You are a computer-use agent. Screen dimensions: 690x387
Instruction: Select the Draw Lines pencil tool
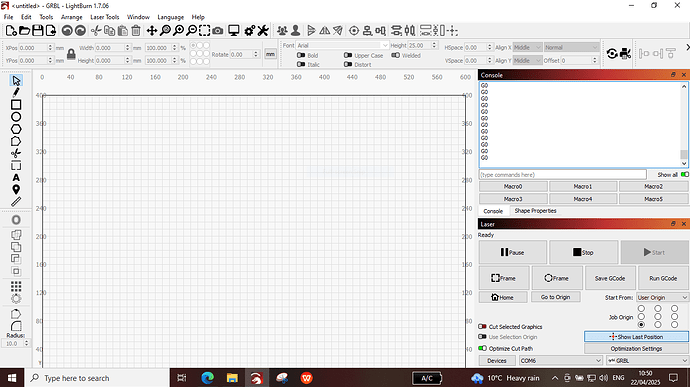[16, 92]
